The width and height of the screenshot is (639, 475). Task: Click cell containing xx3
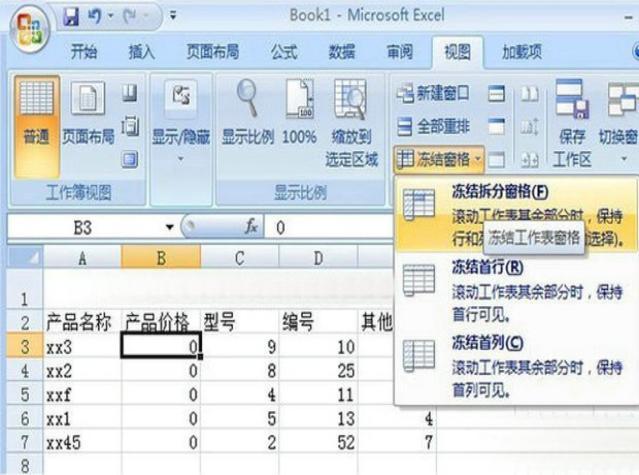point(82,347)
